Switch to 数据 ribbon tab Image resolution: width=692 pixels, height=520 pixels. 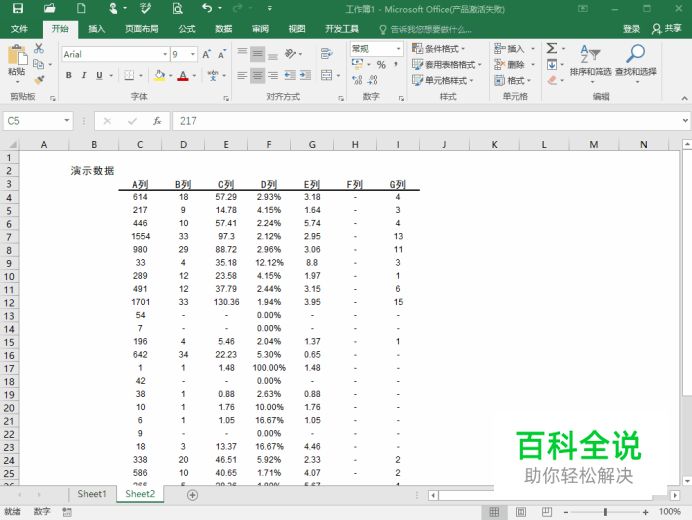pyautogui.click(x=223, y=29)
